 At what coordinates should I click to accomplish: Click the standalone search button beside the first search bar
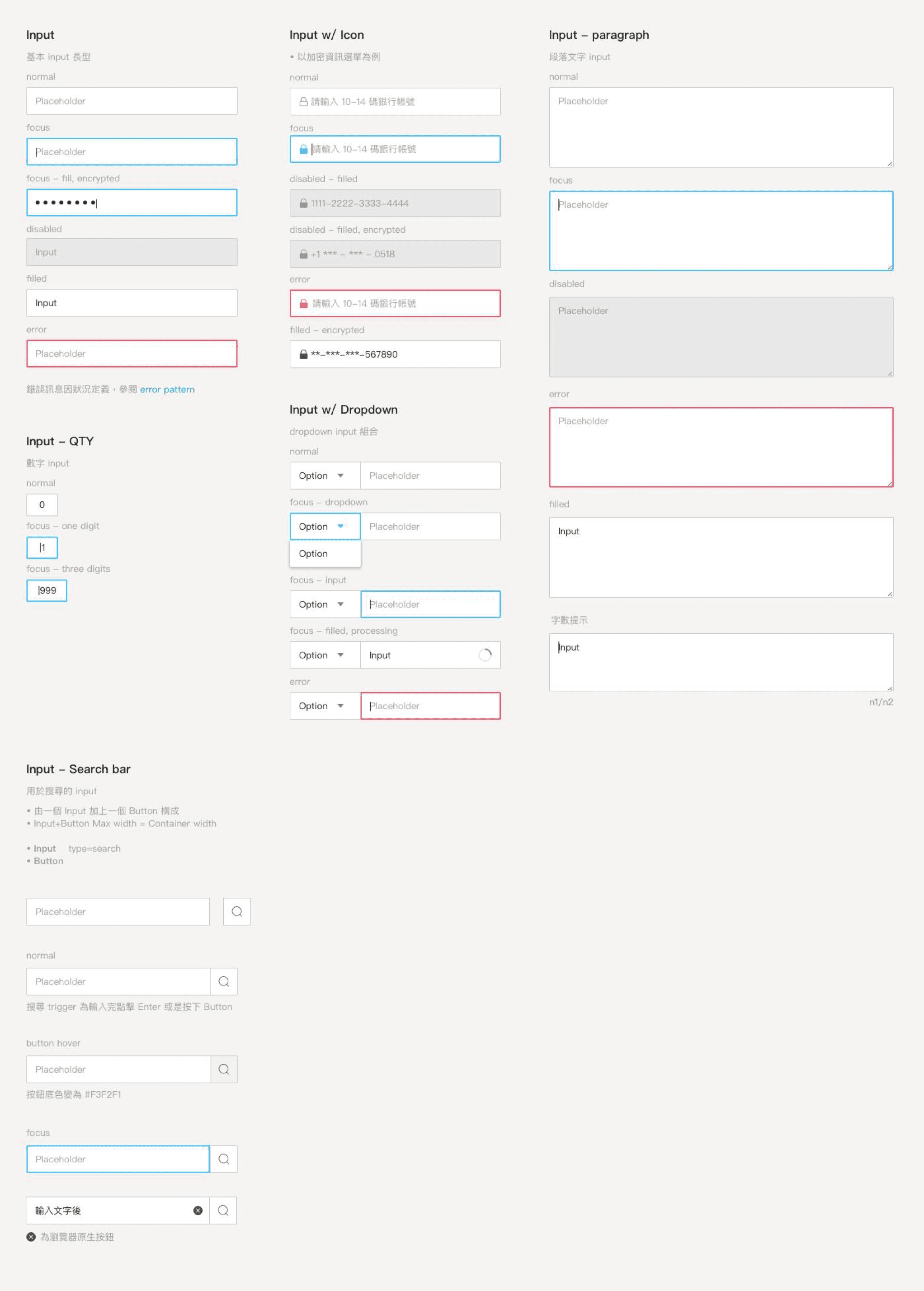237,911
